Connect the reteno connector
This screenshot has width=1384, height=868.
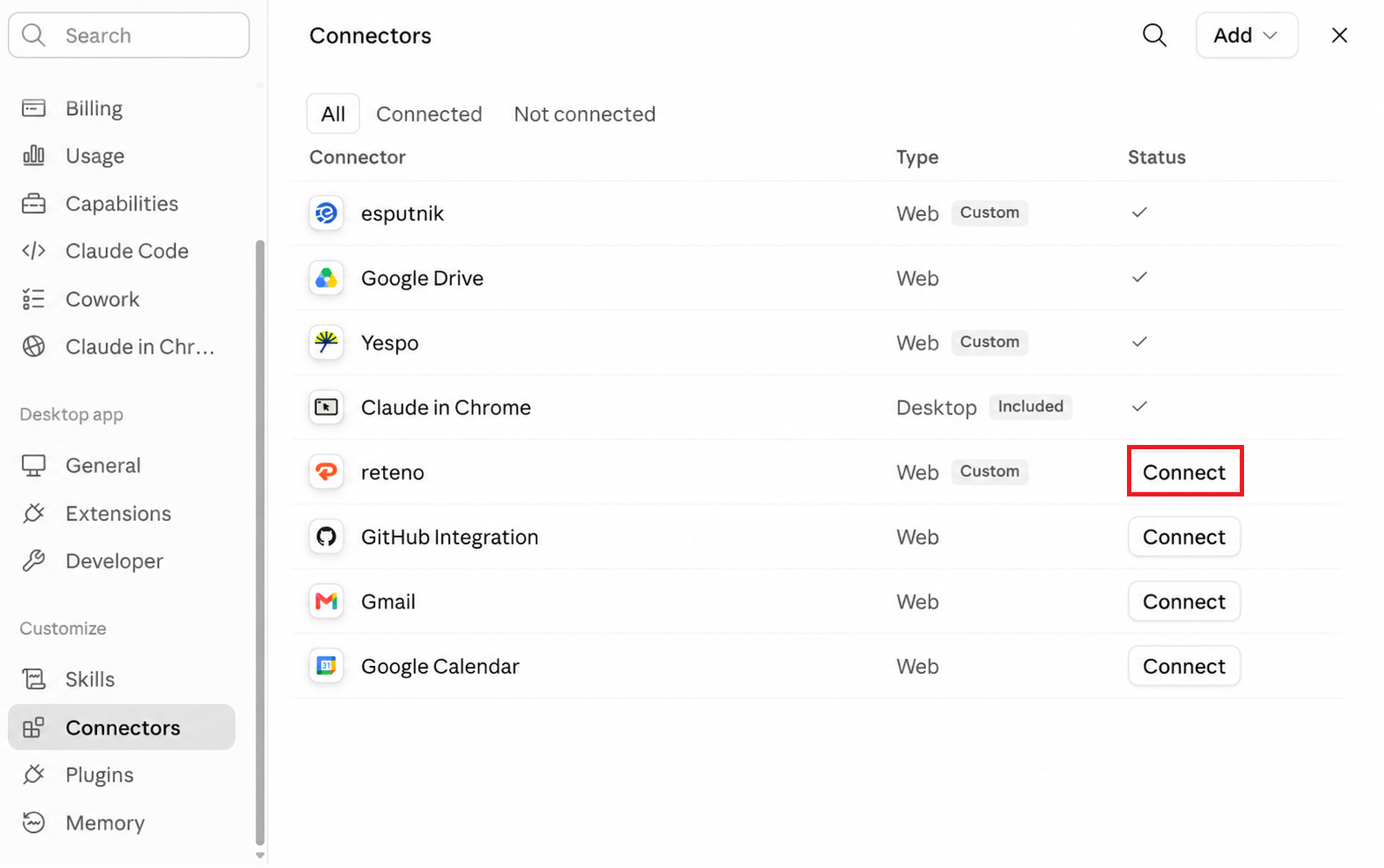coord(1184,472)
